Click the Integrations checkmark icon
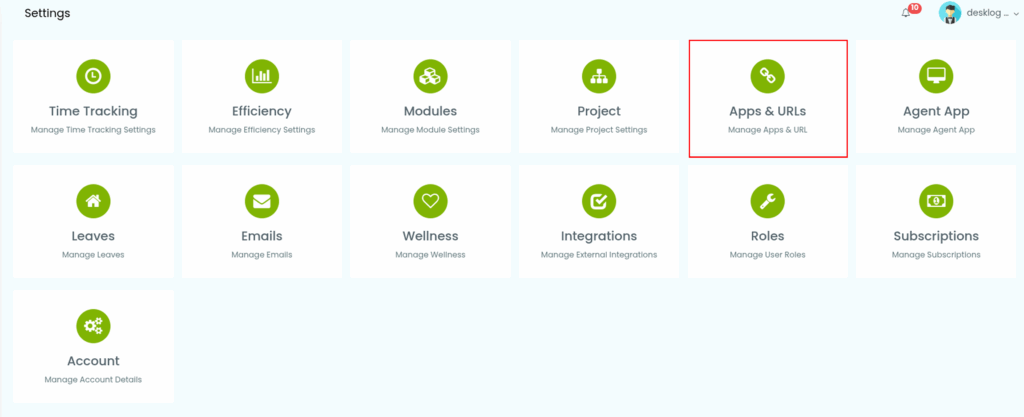Viewport: 1024px width, 417px height. coord(599,200)
